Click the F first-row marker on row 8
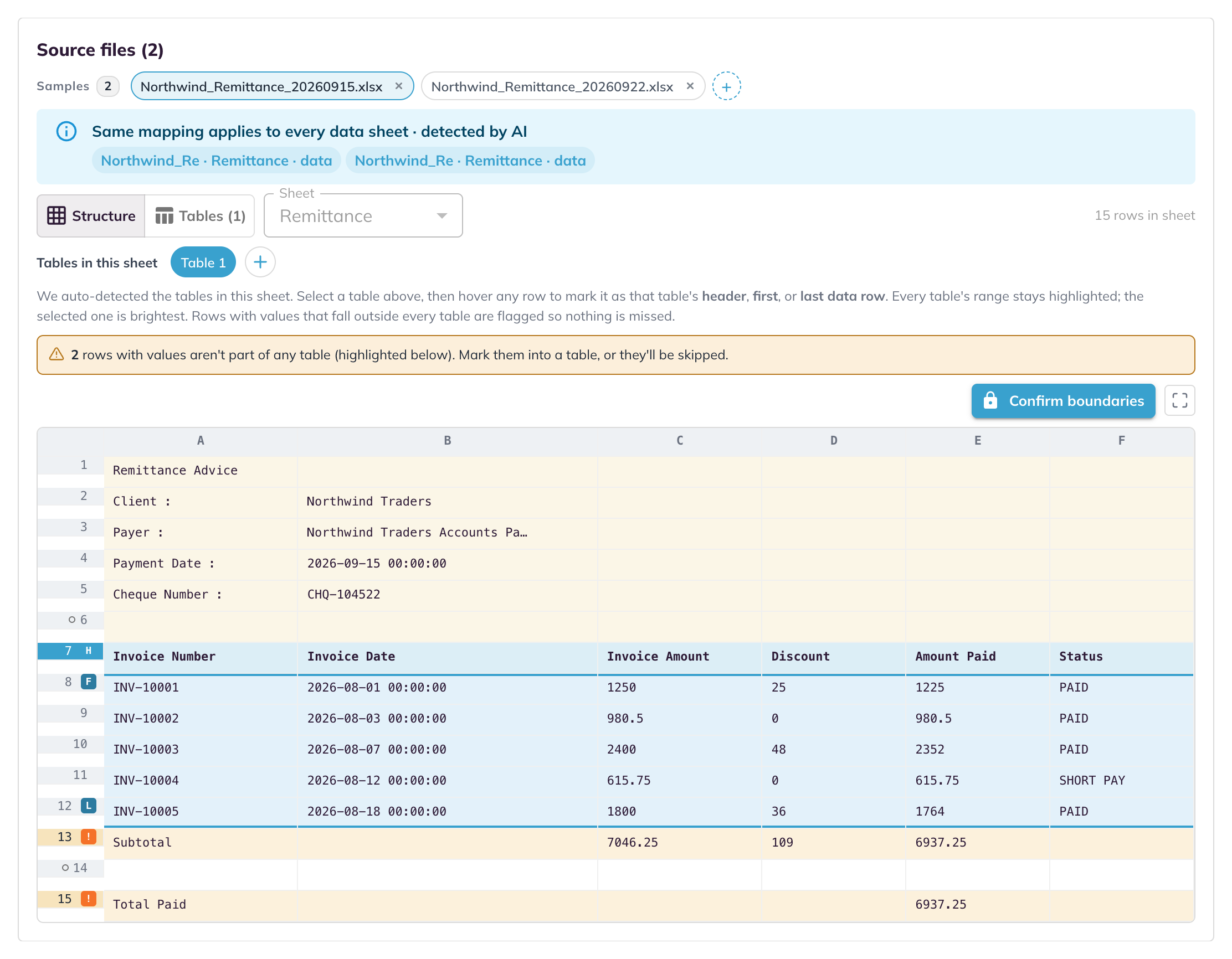Viewport: 1232px width, 959px height. click(x=89, y=682)
